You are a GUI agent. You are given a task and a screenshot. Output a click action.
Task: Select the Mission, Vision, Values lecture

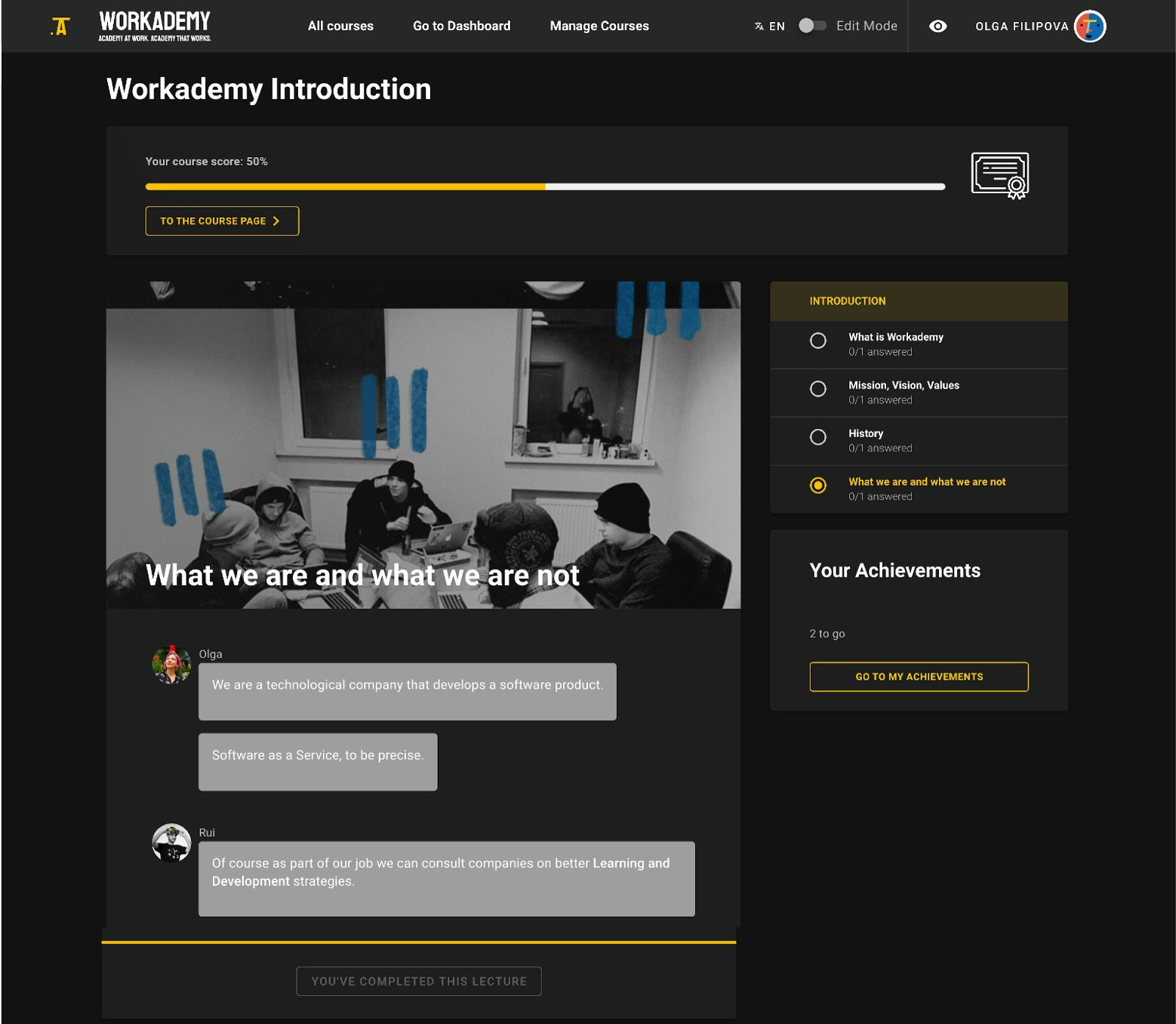[x=817, y=389]
